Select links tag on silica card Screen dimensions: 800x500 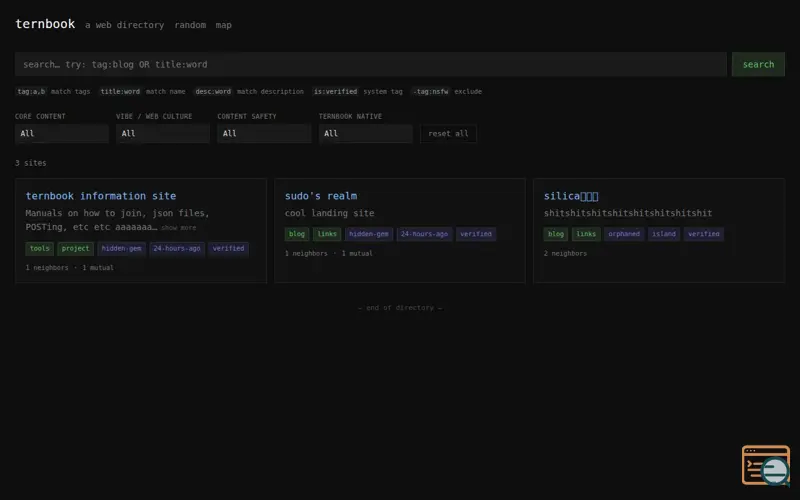[x=586, y=234]
